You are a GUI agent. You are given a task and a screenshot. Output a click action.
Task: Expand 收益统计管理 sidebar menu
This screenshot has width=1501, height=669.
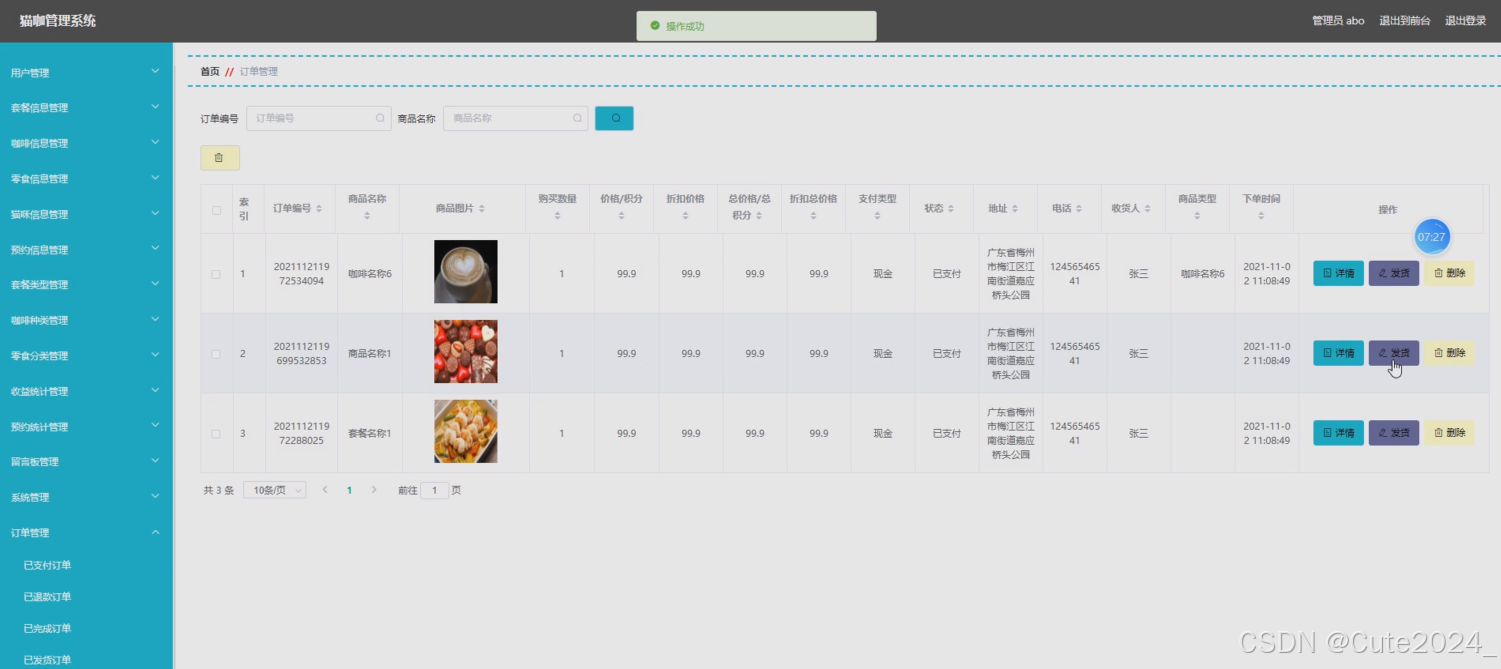click(x=86, y=392)
